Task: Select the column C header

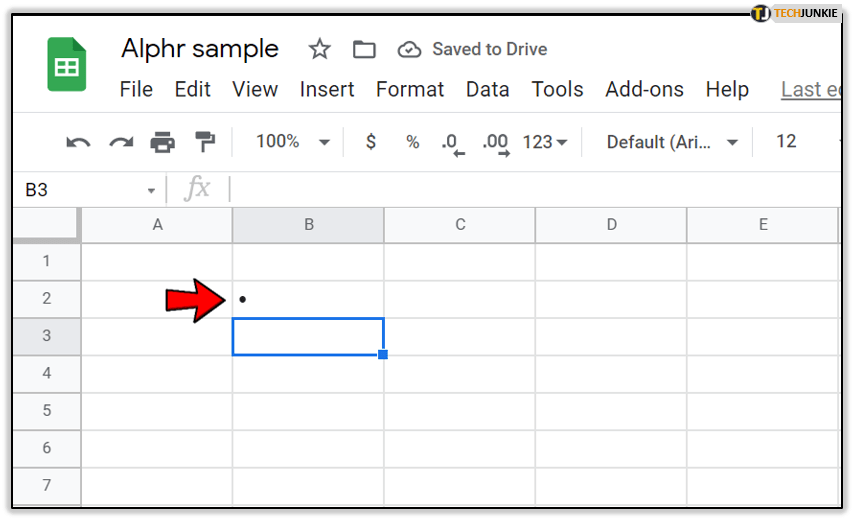Action: pos(460,225)
